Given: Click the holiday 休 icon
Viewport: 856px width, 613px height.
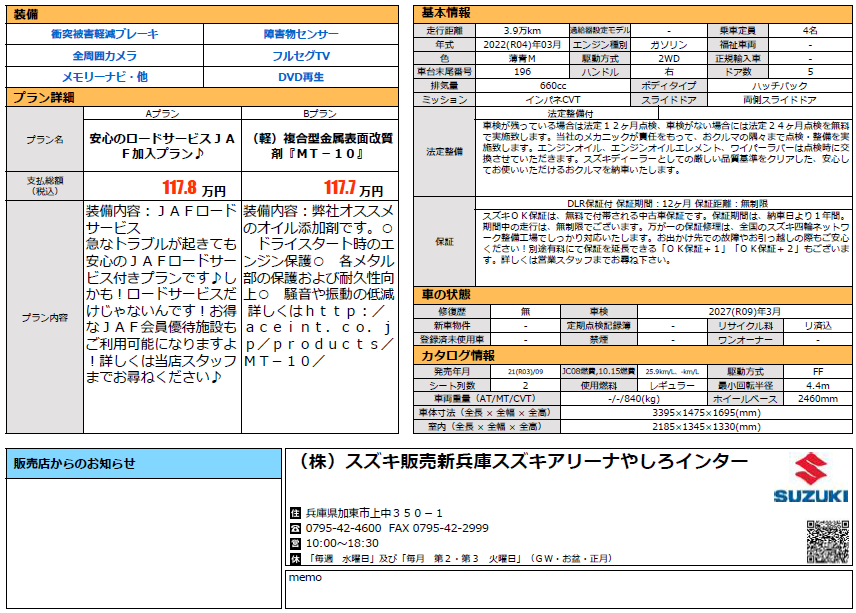Looking at the screenshot, I should (x=295, y=558).
